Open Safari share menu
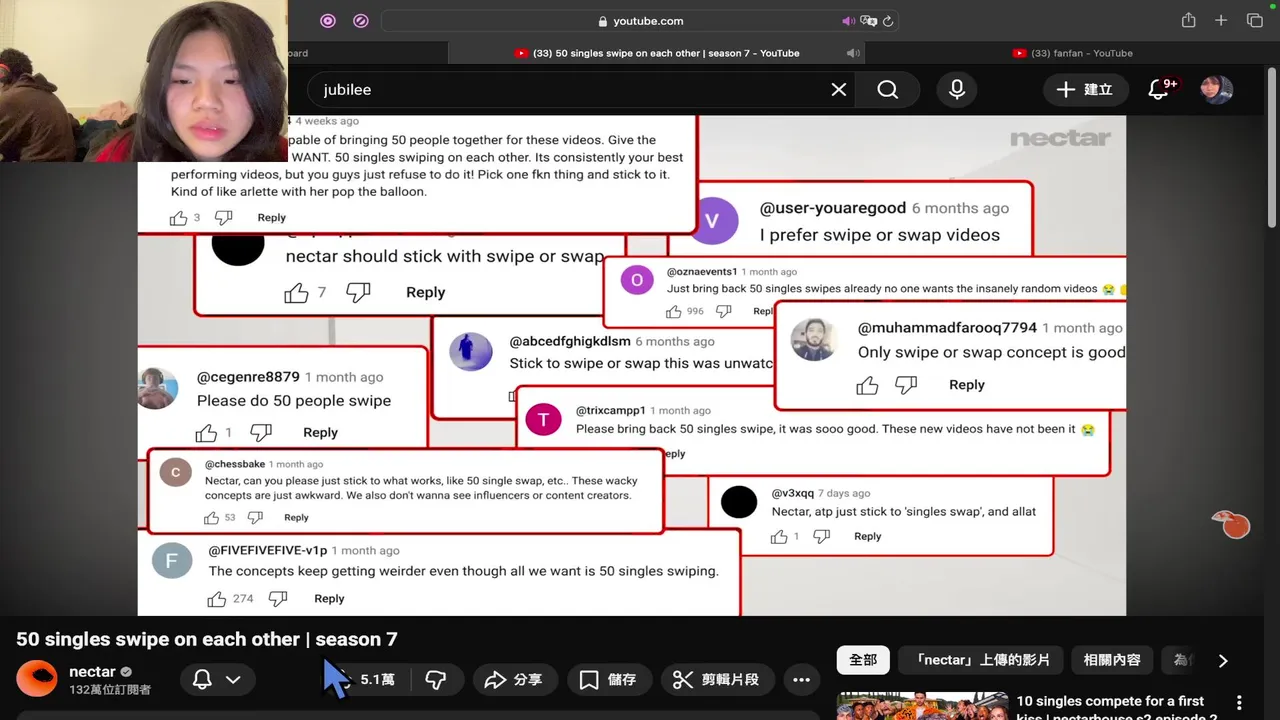 1188,21
